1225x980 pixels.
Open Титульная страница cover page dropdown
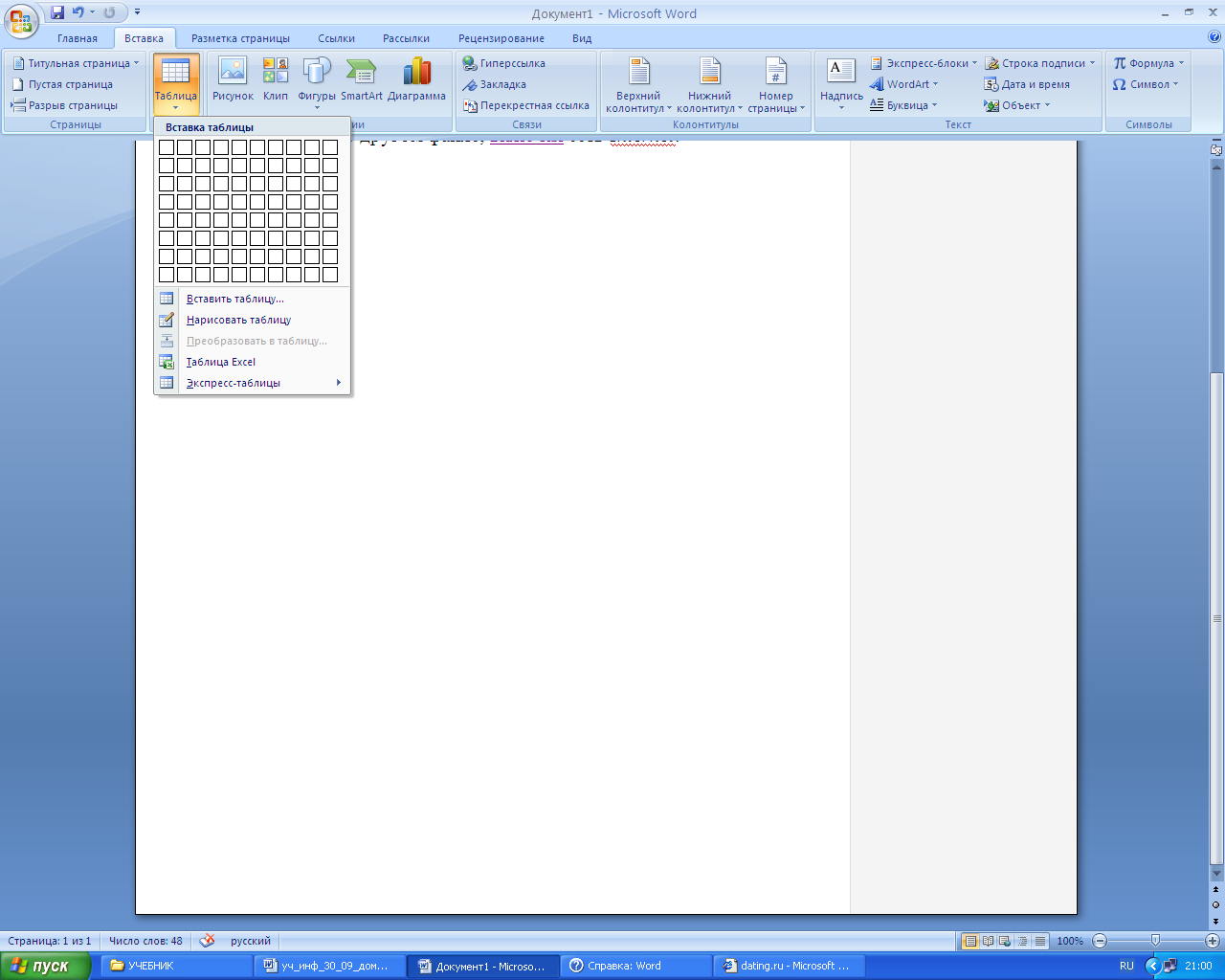76,63
